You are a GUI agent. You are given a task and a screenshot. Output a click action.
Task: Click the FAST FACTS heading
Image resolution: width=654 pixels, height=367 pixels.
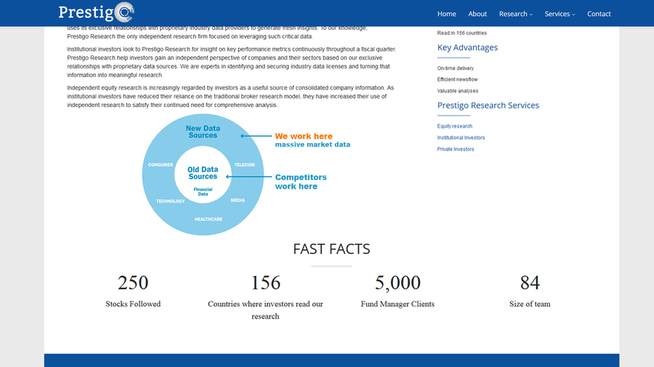pos(332,249)
